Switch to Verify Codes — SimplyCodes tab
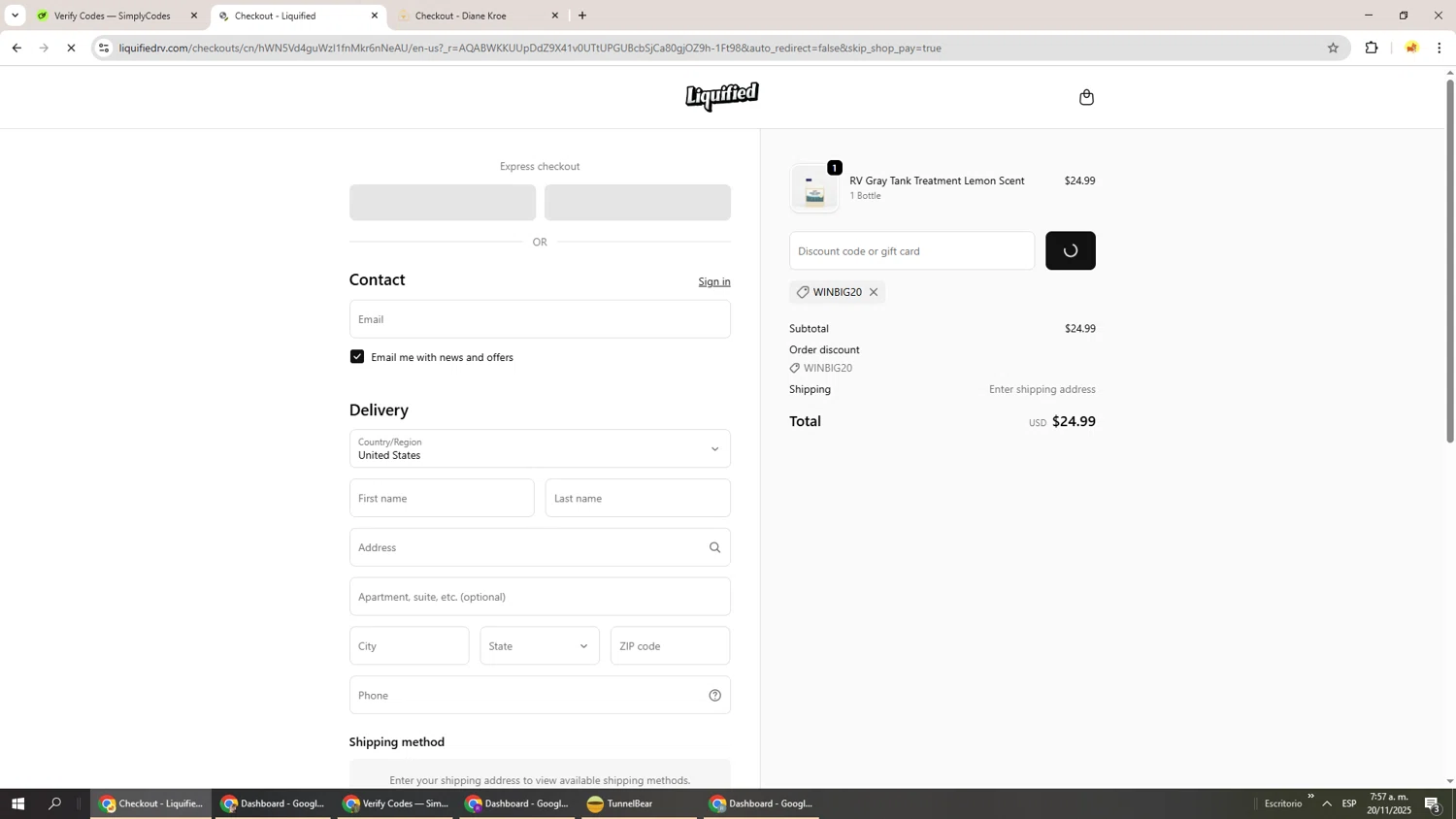This screenshot has width=1456, height=819. (x=115, y=16)
